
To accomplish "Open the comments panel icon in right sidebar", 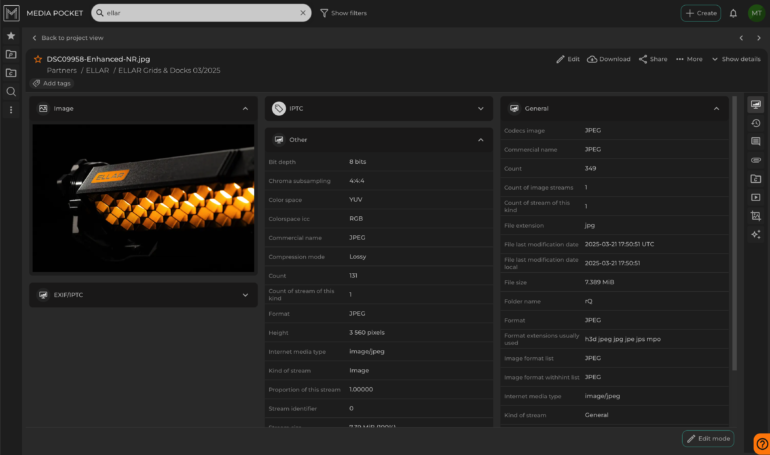I will pos(756,141).
